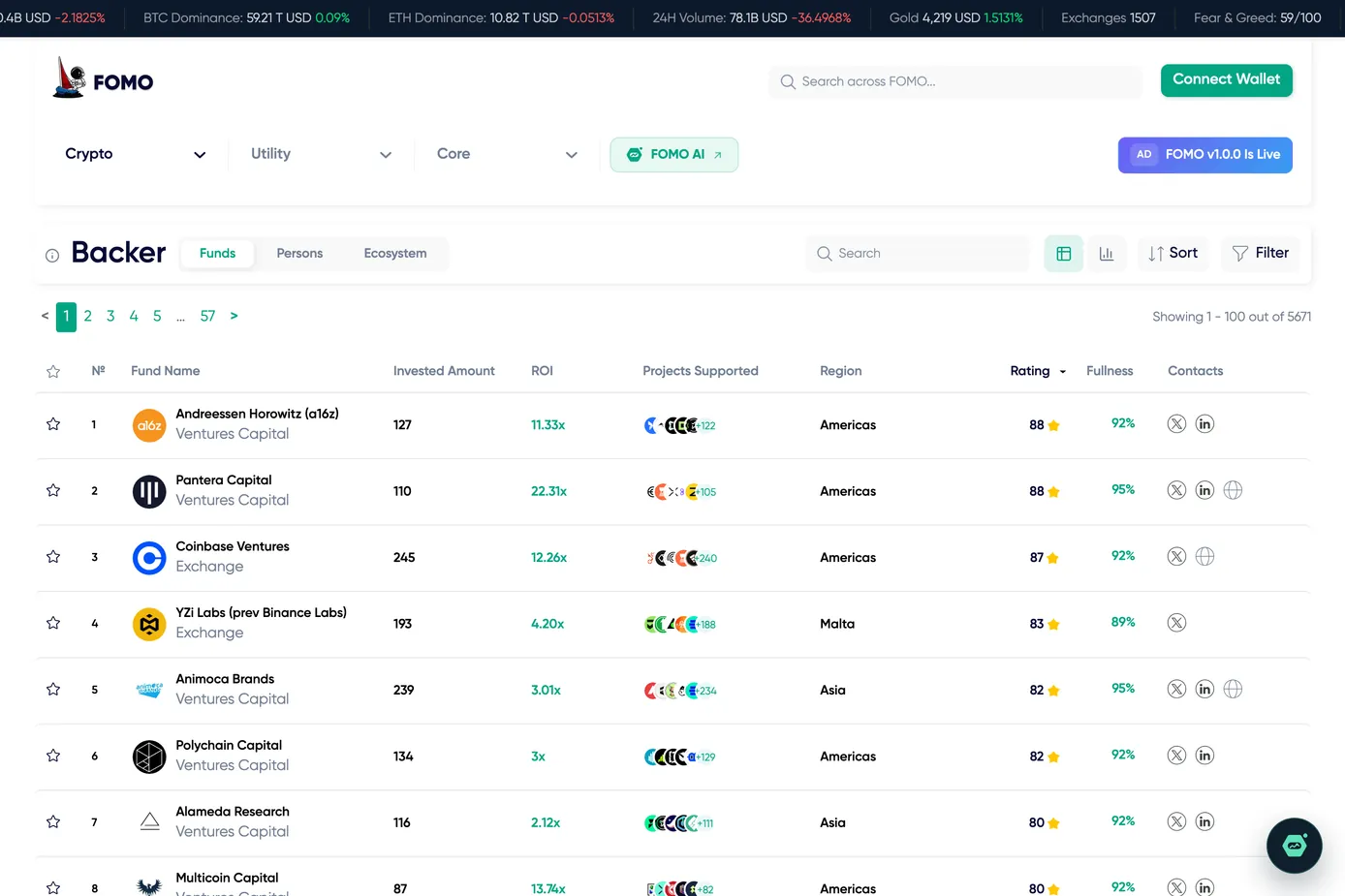Switch to the Ecosystem tab
Image resolution: width=1345 pixels, height=896 pixels.
[x=395, y=254]
